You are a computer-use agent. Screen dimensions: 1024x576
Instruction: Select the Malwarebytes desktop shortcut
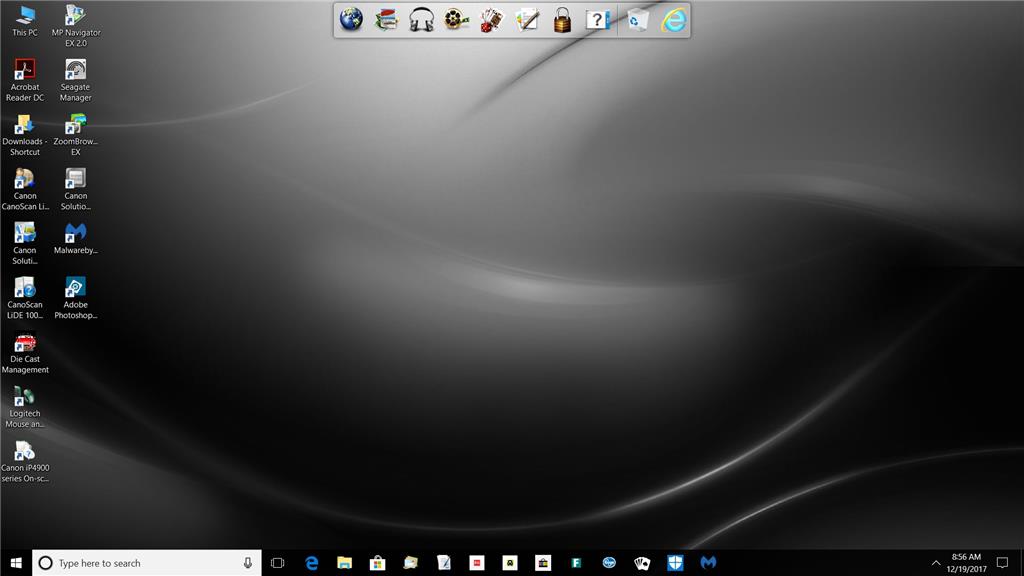pyautogui.click(x=76, y=238)
